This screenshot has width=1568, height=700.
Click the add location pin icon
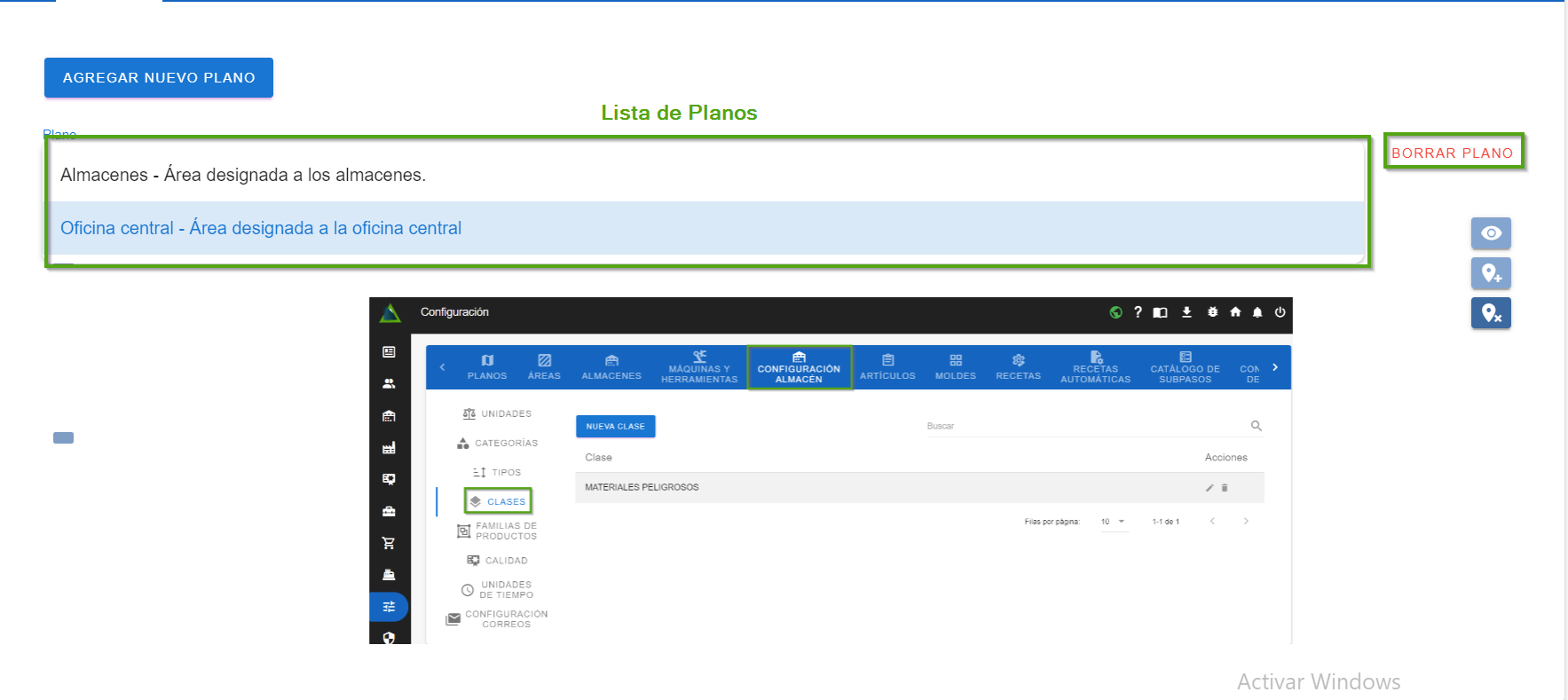1491,273
